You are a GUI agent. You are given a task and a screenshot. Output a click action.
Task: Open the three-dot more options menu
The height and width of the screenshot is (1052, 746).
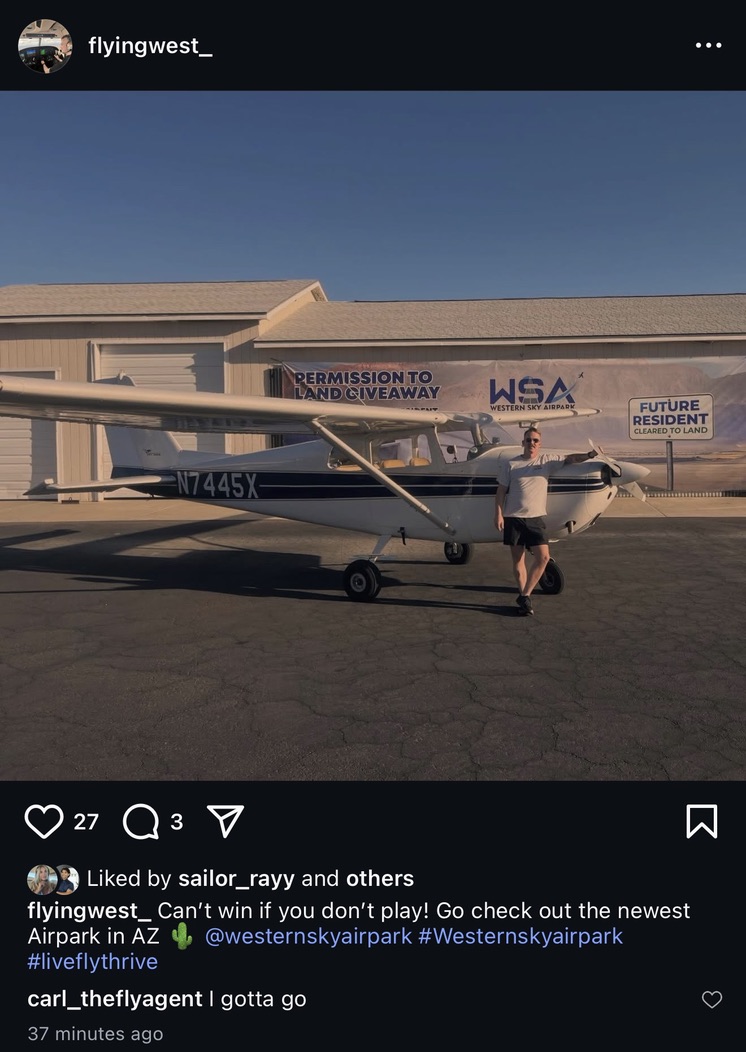click(708, 46)
